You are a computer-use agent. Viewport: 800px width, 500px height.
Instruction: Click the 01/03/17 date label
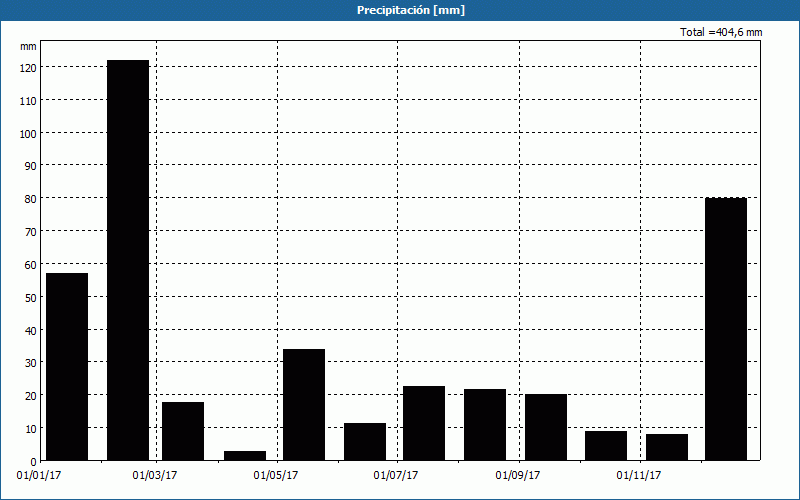tap(155, 476)
